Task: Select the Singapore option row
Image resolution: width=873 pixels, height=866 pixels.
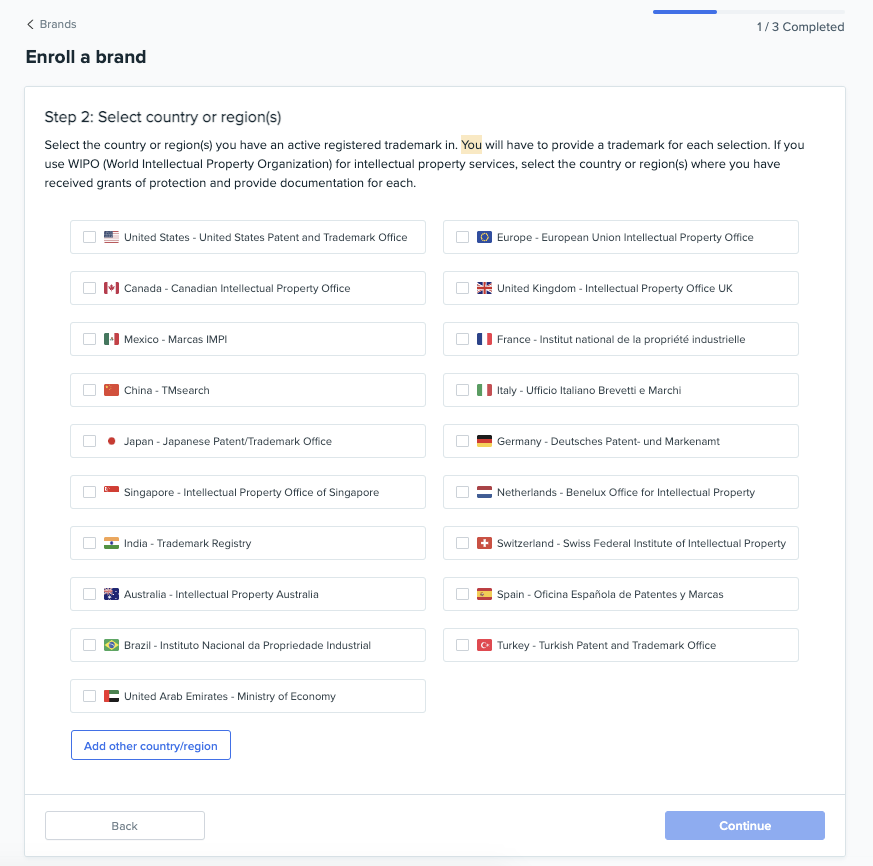Action: point(248,492)
